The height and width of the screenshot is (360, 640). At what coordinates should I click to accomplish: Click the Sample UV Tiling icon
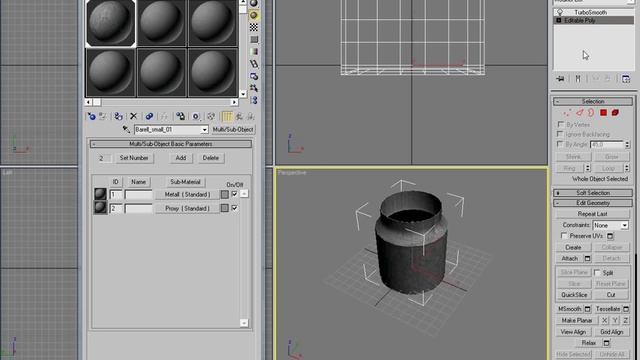(254, 40)
